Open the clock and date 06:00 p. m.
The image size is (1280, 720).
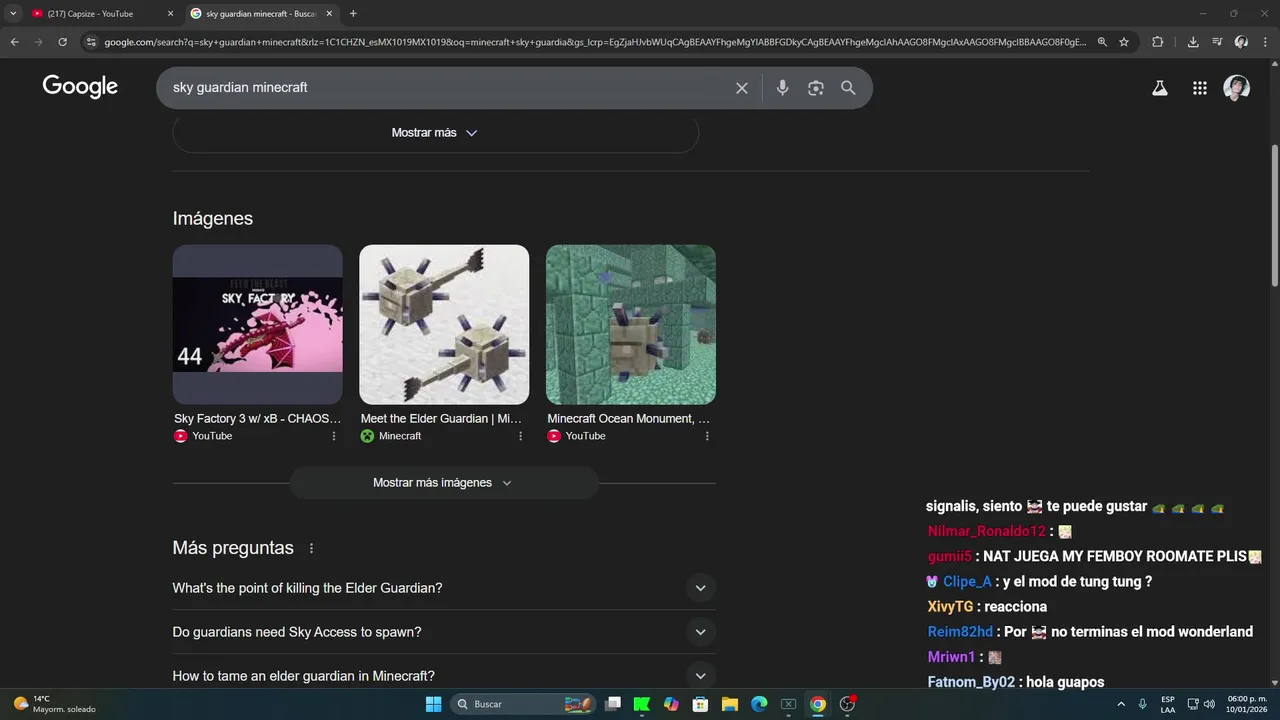tap(1246, 704)
